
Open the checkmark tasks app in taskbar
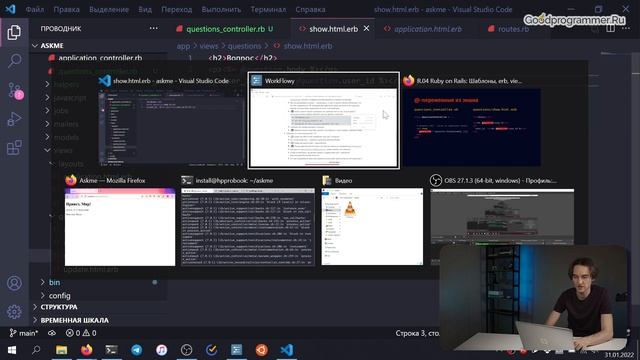pyautogui.click(x=211, y=350)
